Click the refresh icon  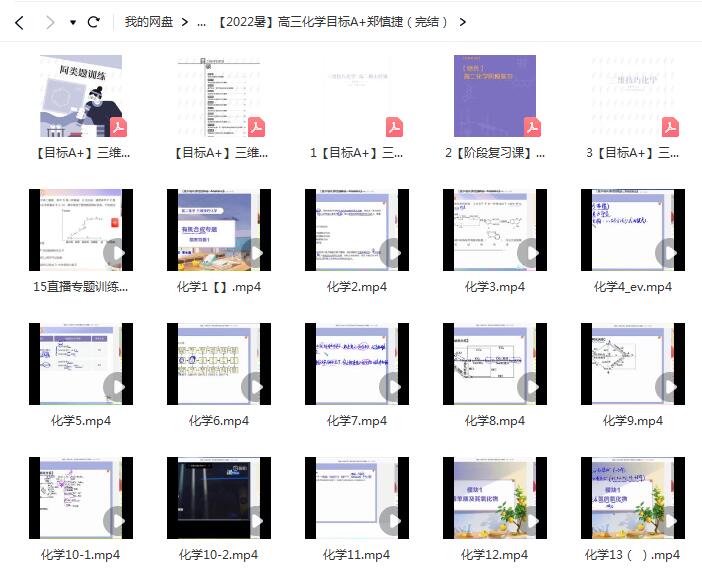pos(94,21)
